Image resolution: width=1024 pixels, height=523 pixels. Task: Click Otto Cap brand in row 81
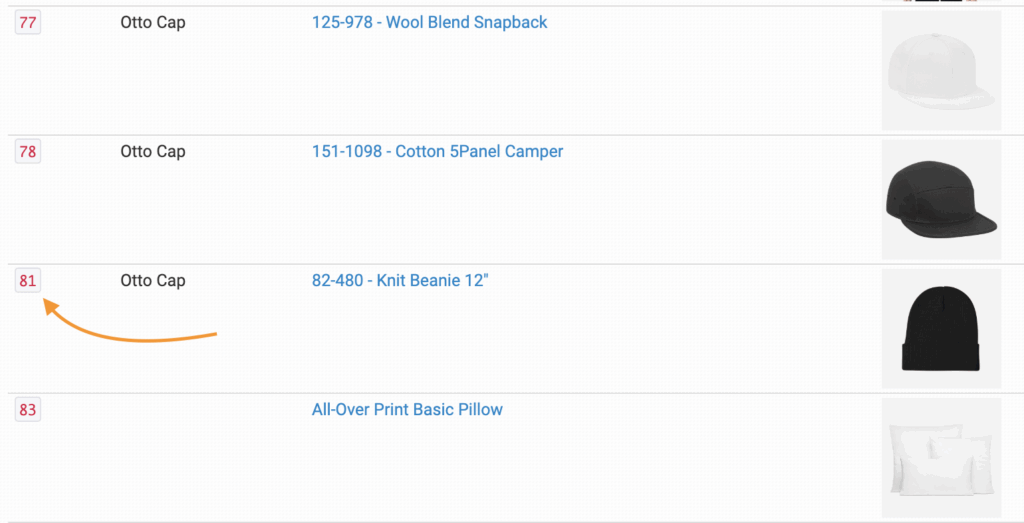point(153,280)
